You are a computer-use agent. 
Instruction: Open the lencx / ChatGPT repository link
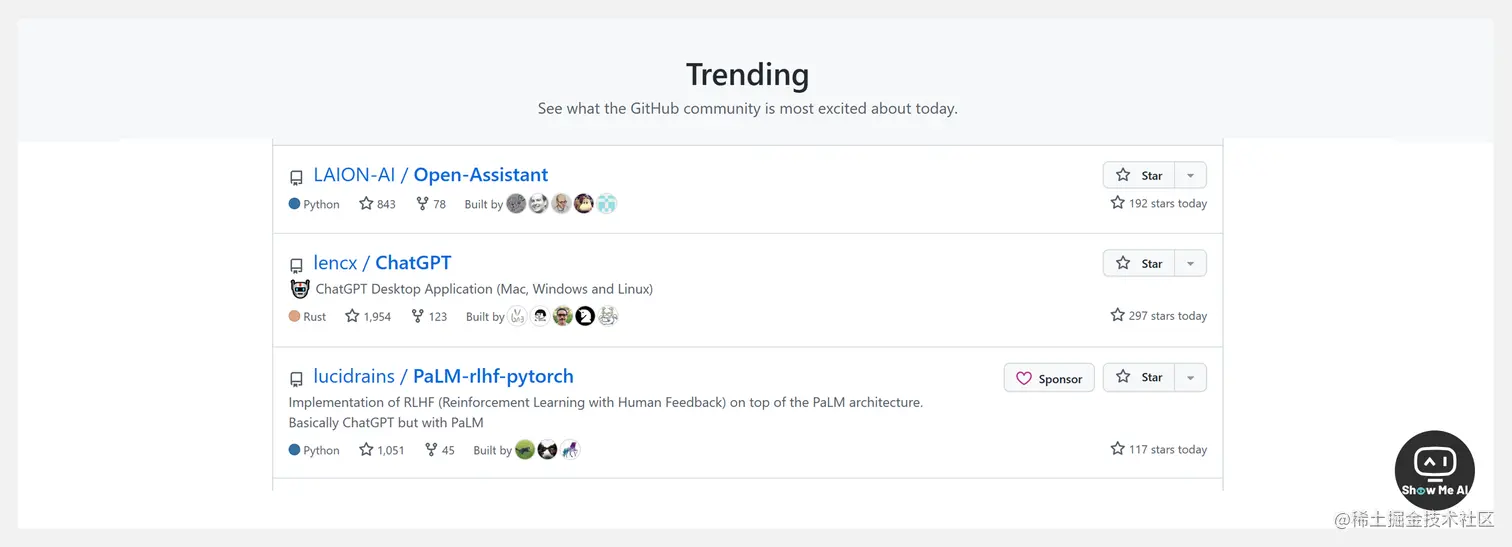tap(382, 263)
